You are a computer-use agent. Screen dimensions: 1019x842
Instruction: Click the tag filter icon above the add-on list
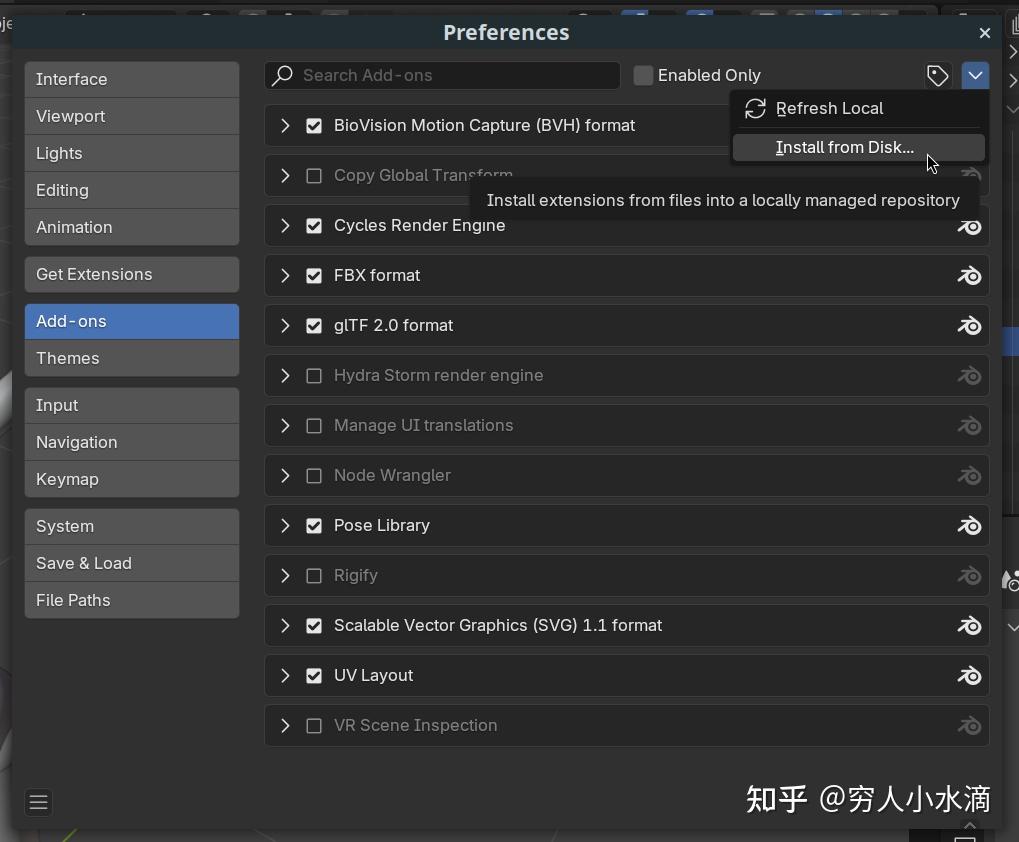point(936,75)
